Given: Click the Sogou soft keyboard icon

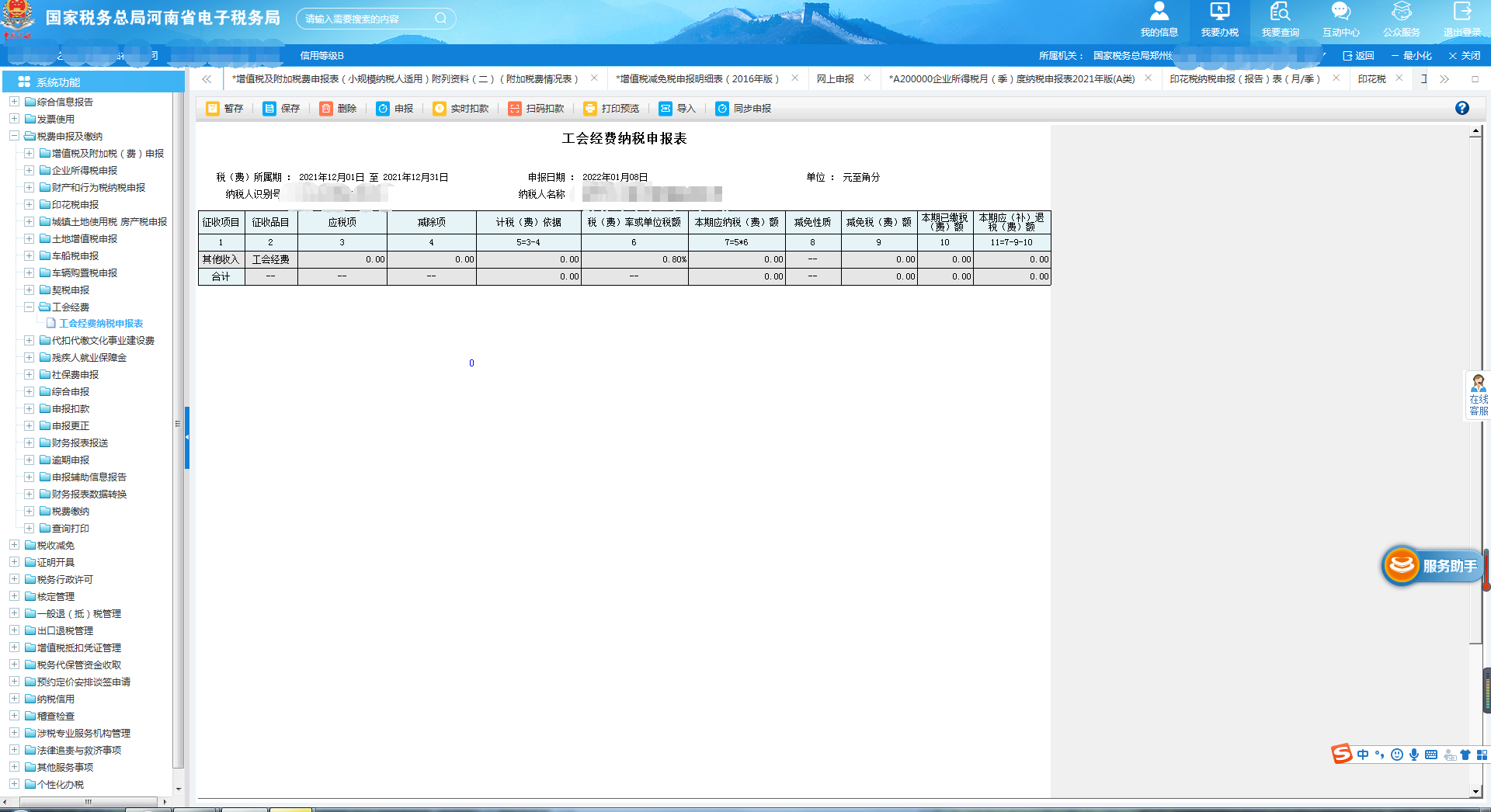Looking at the screenshot, I should coord(1431,755).
